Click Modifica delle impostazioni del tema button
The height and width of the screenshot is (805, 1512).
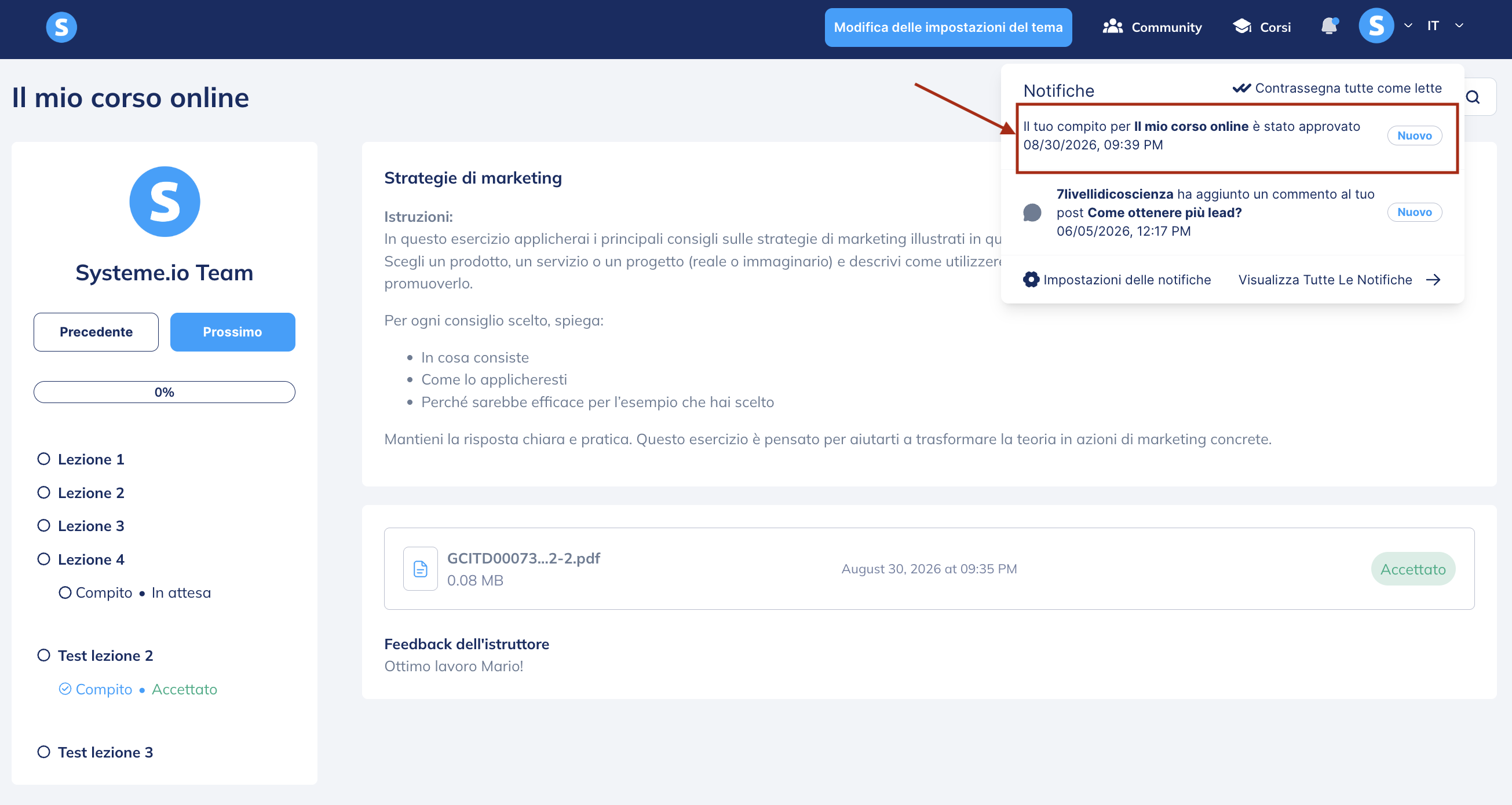point(948,27)
